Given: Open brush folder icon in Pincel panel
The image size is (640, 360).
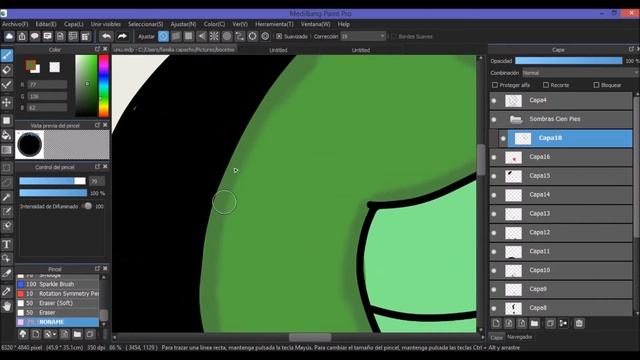Looking at the screenshot, I should coord(77,334).
